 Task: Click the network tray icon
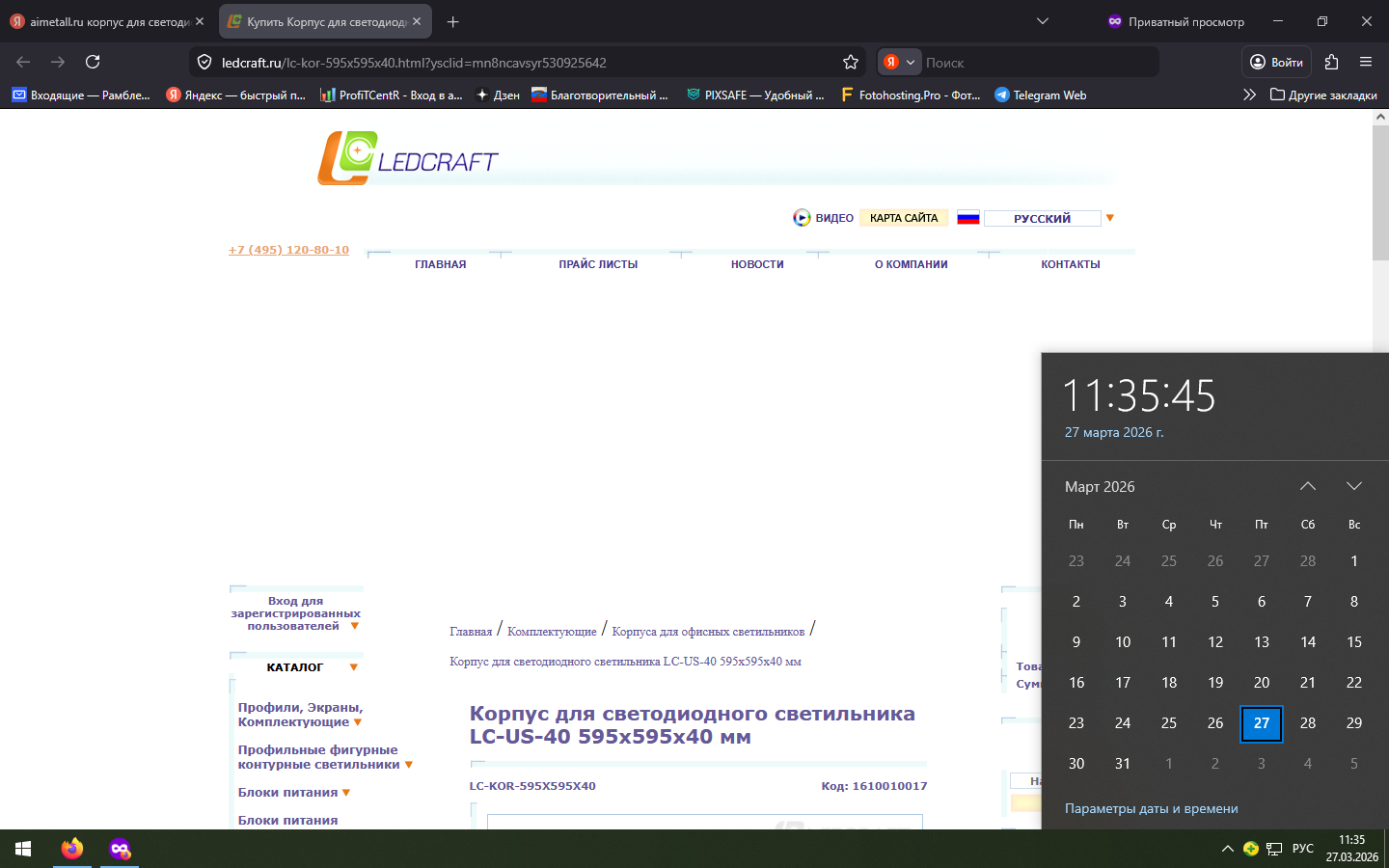coord(1274,849)
